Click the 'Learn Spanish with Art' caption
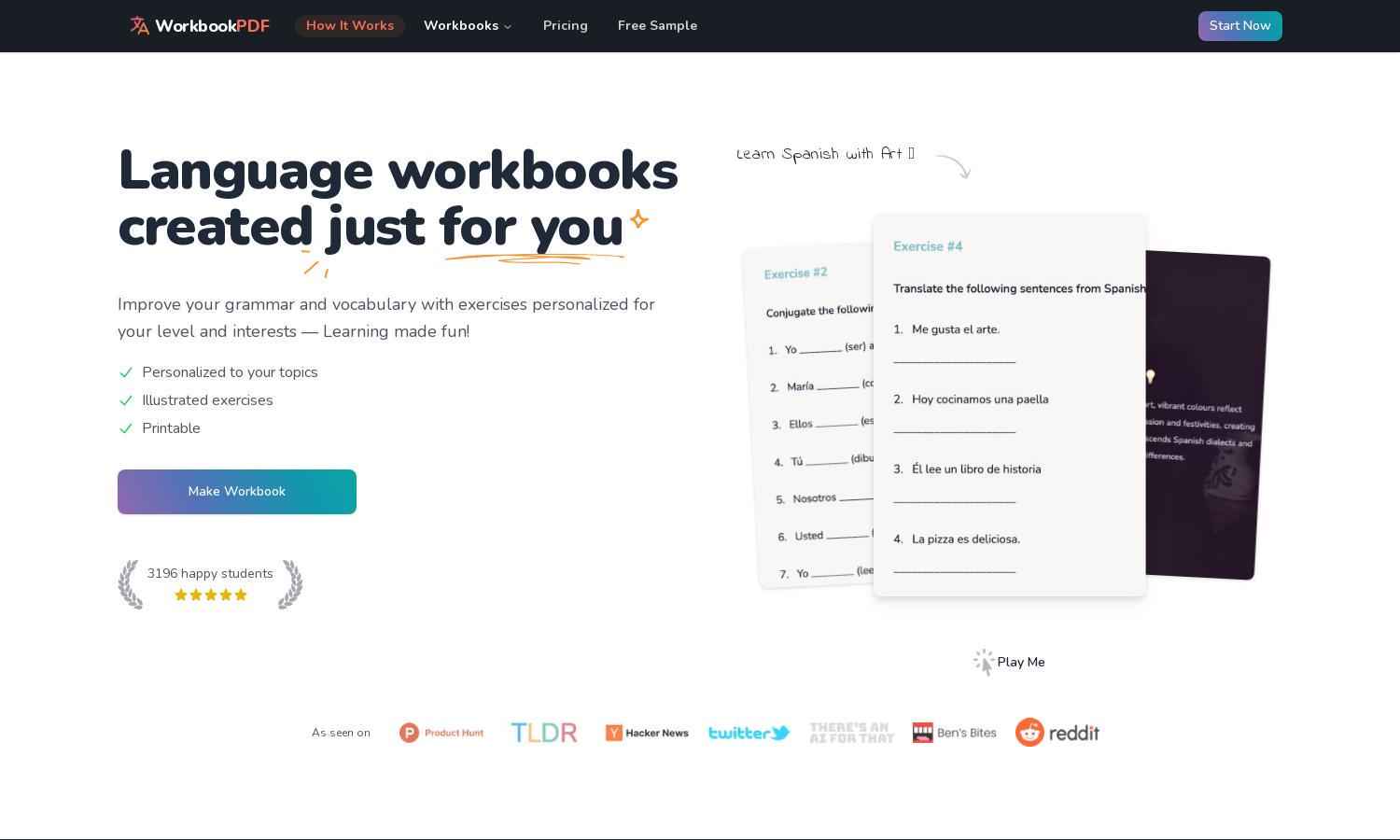The width and height of the screenshot is (1400, 840). (x=825, y=154)
